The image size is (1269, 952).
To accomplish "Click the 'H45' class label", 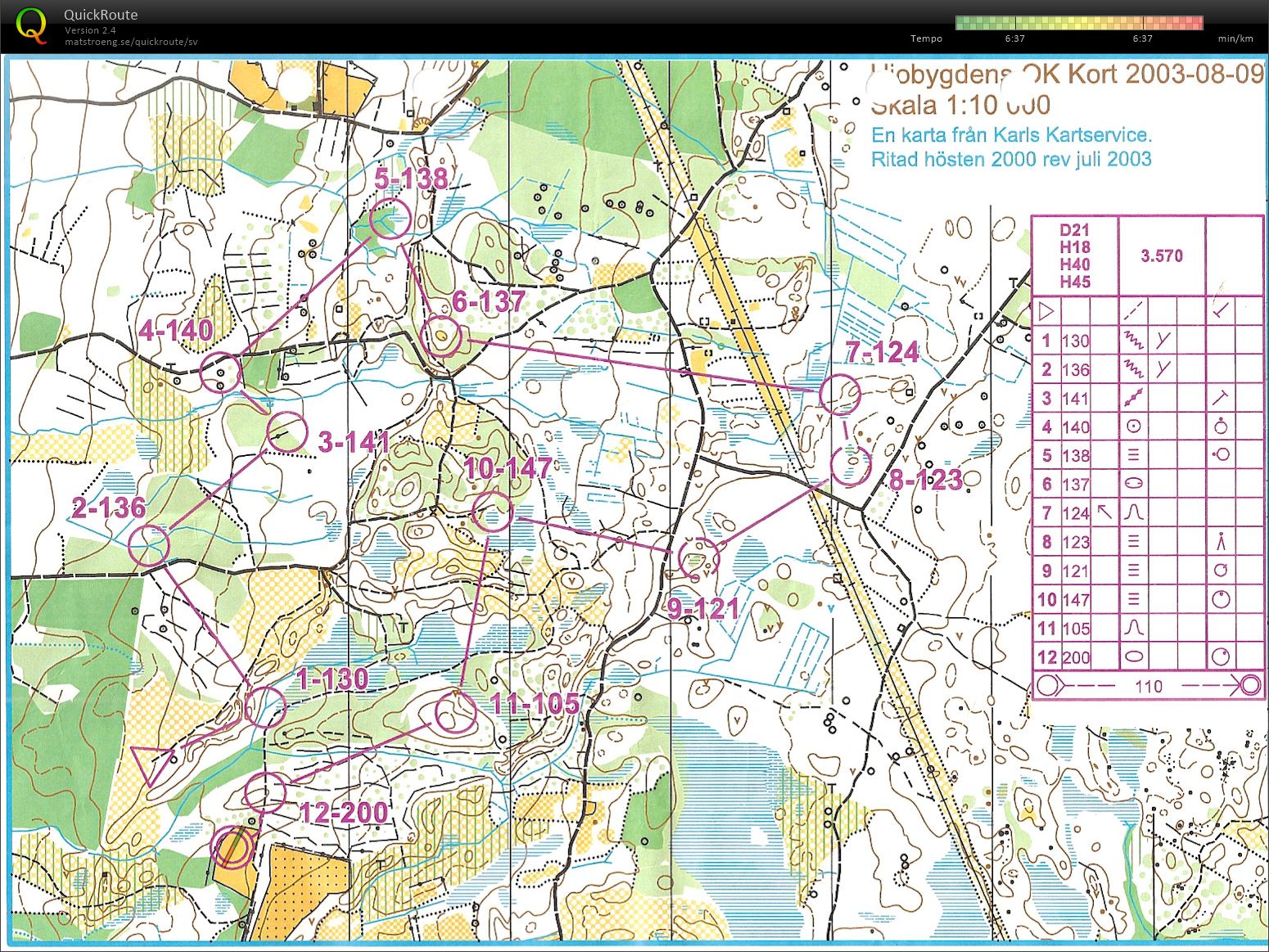I will (1074, 282).
